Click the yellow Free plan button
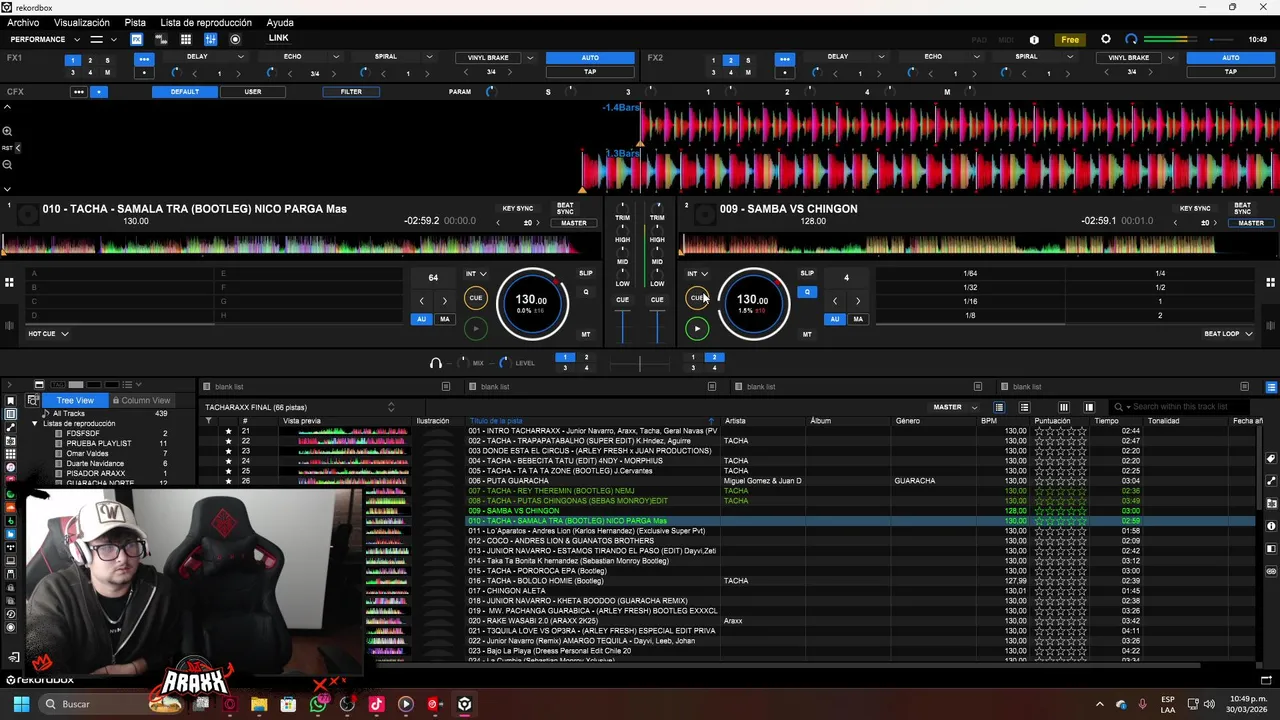Screen dimensions: 1280x720 pos(1070,40)
